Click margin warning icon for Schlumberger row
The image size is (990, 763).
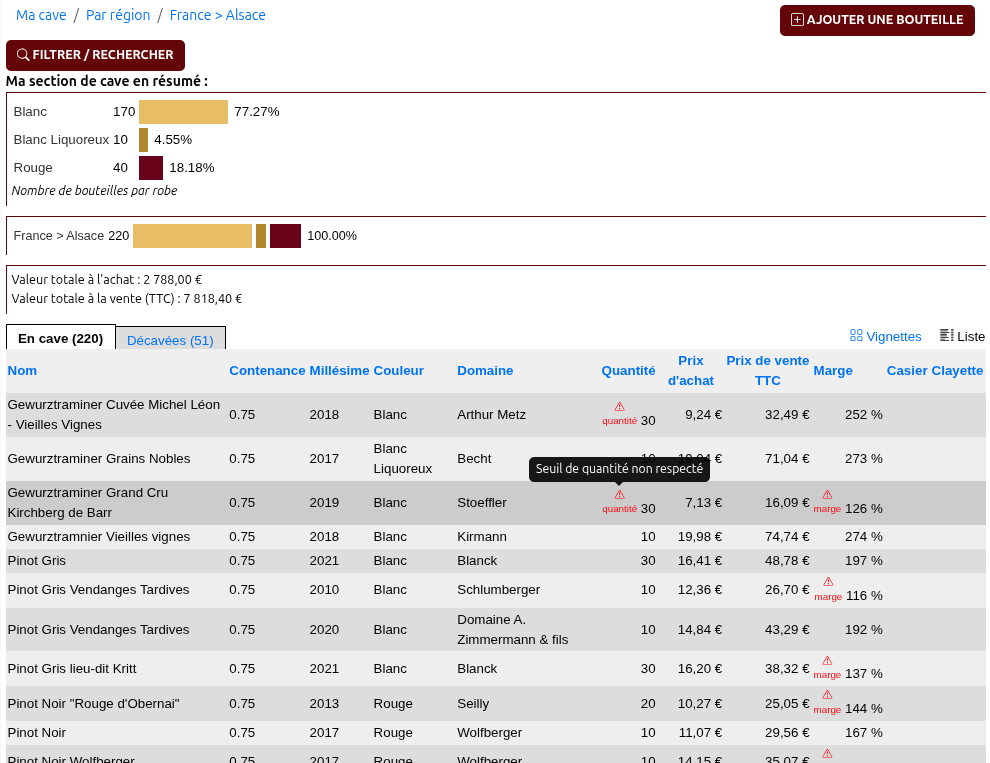[x=828, y=582]
